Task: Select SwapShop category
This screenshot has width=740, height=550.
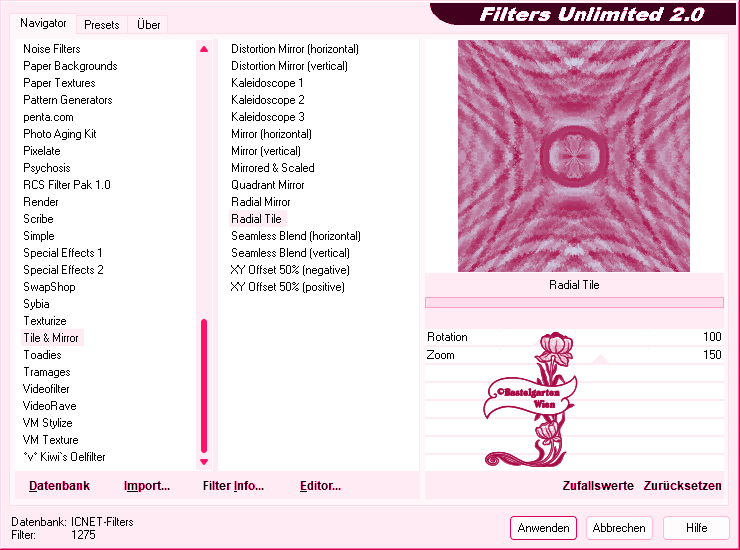Action: [x=49, y=287]
